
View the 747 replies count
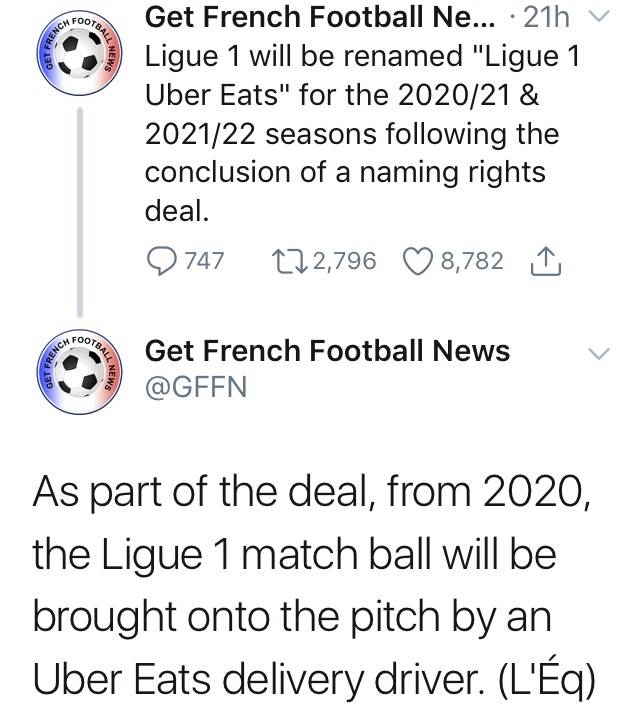point(204,261)
